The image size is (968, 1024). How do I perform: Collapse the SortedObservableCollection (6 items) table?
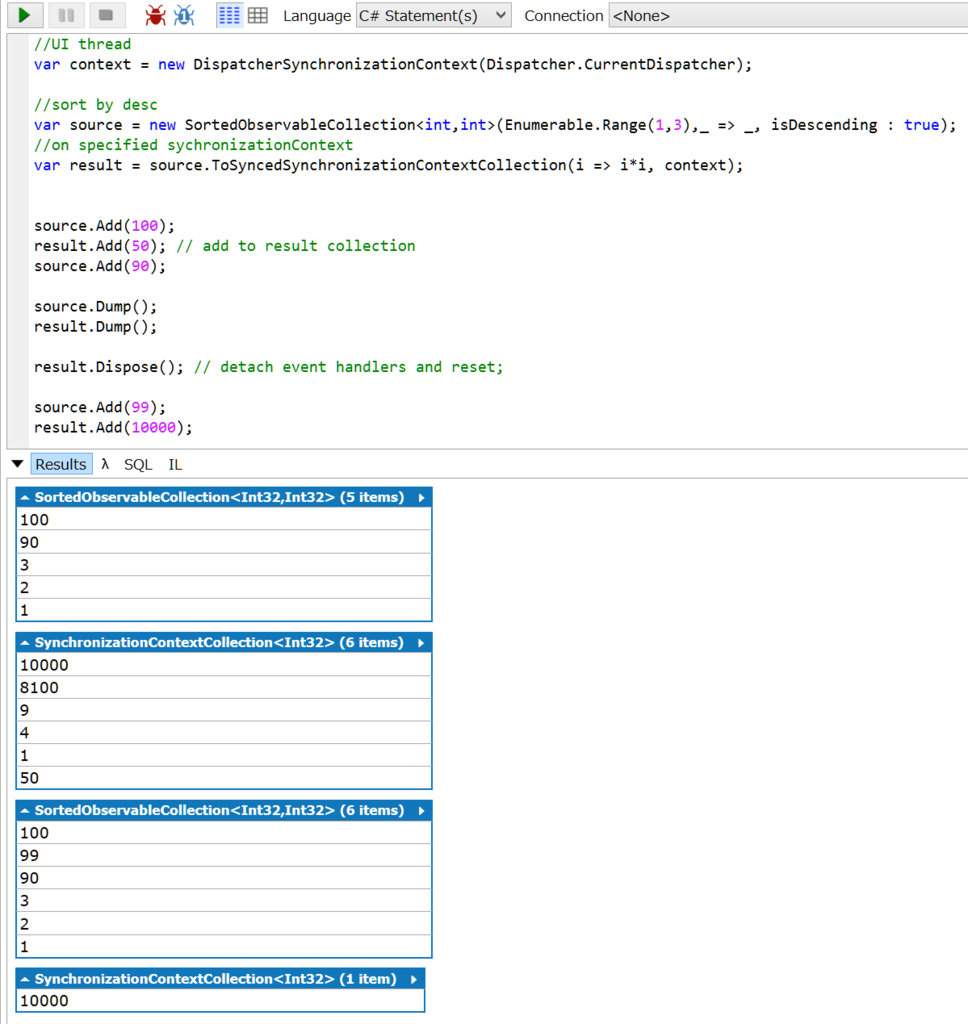pos(25,811)
